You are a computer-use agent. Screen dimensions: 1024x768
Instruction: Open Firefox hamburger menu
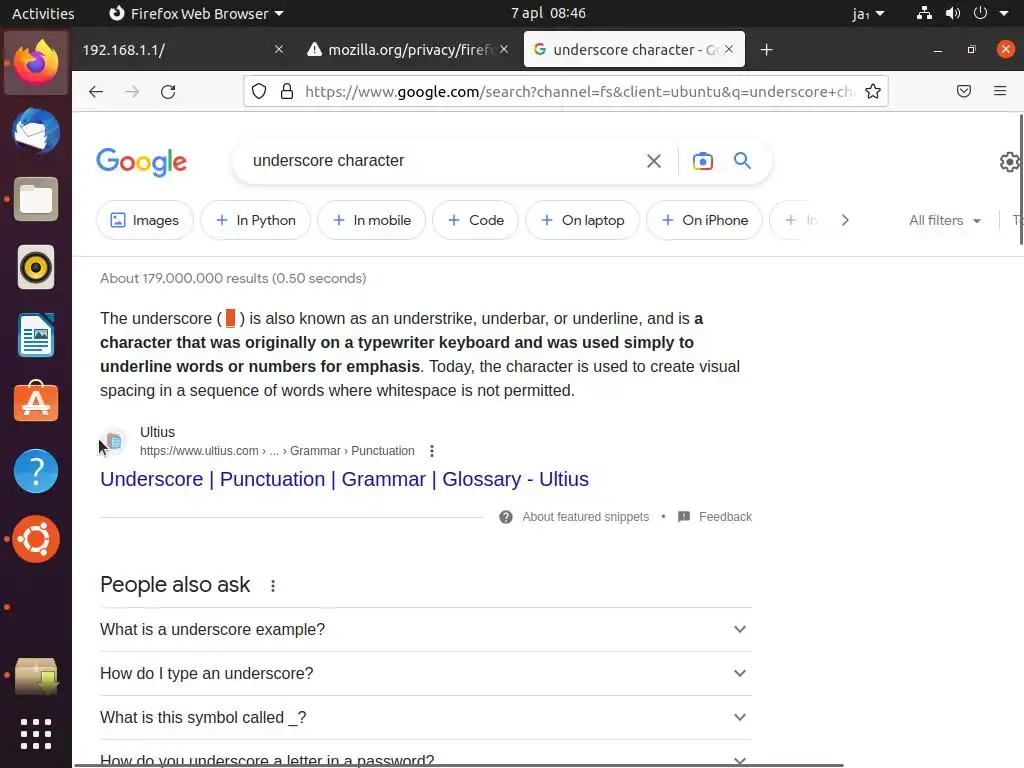point(1000,91)
